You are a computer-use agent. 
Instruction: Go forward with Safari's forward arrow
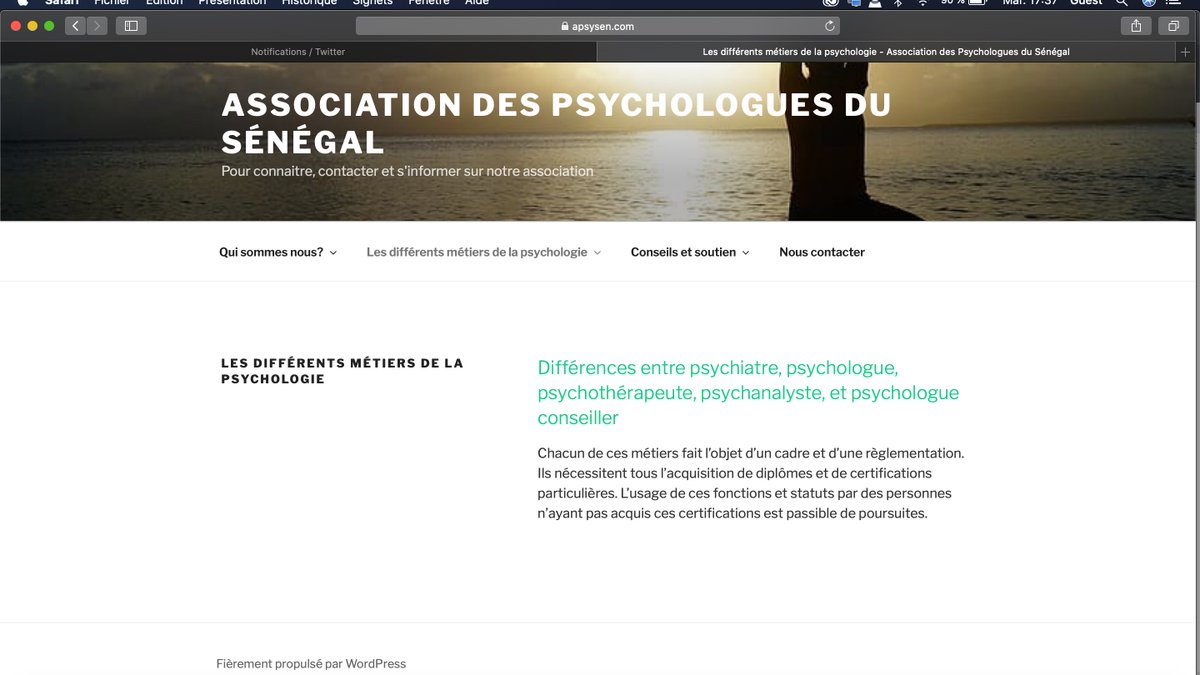click(x=97, y=26)
